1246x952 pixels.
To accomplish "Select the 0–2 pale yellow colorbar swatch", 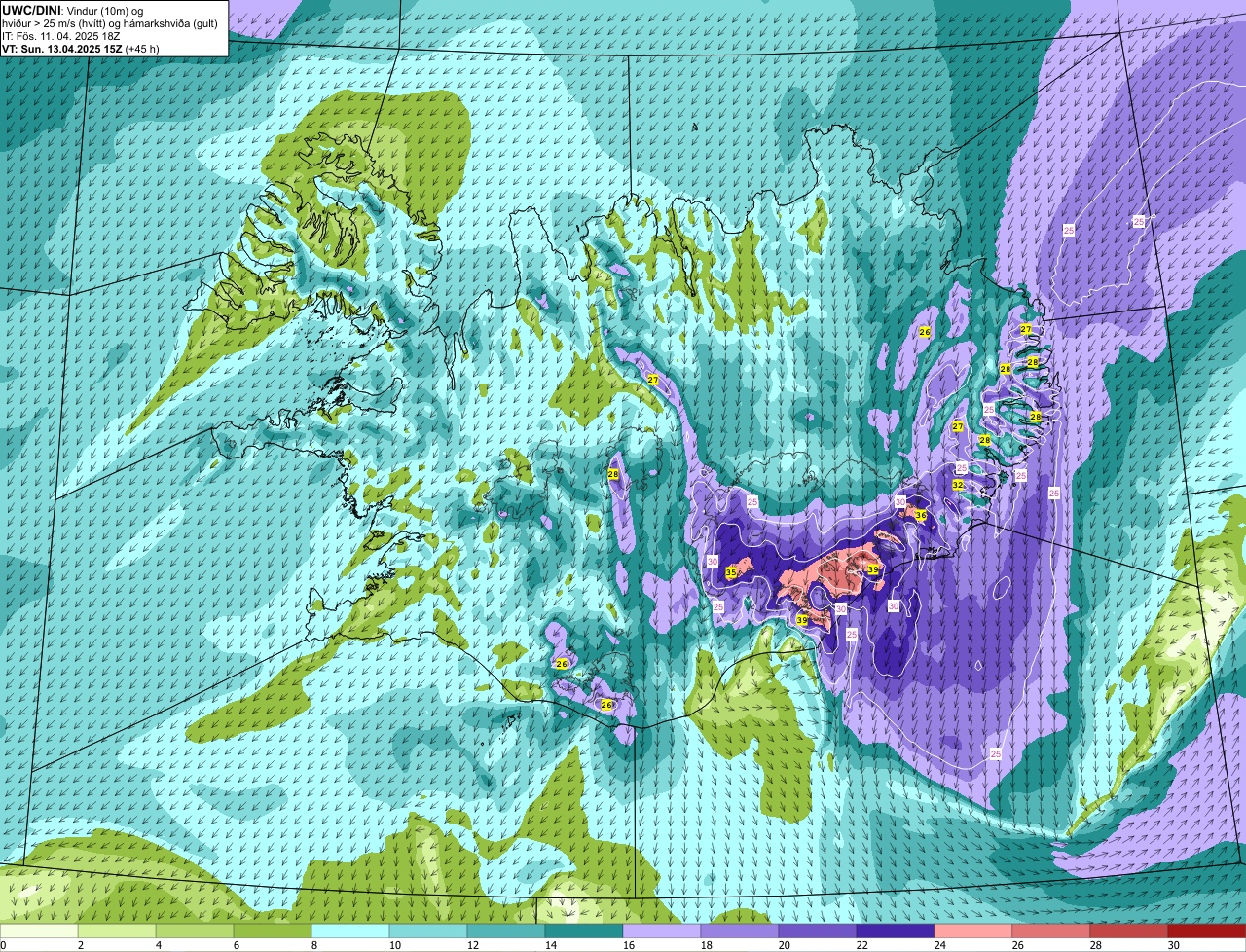I will [39, 931].
